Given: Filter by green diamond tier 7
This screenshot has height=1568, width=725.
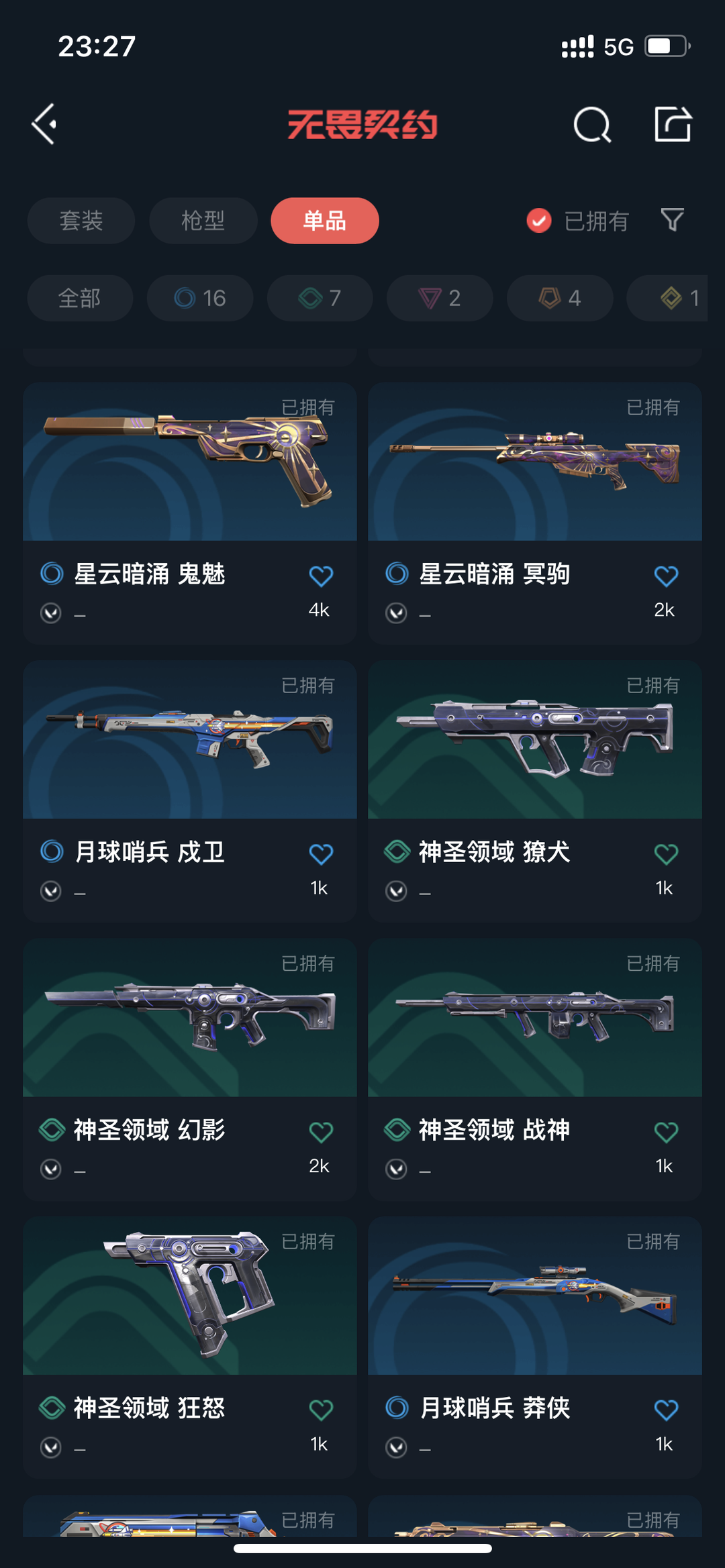Looking at the screenshot, I should pyautogui.click(x=320, y=298).
